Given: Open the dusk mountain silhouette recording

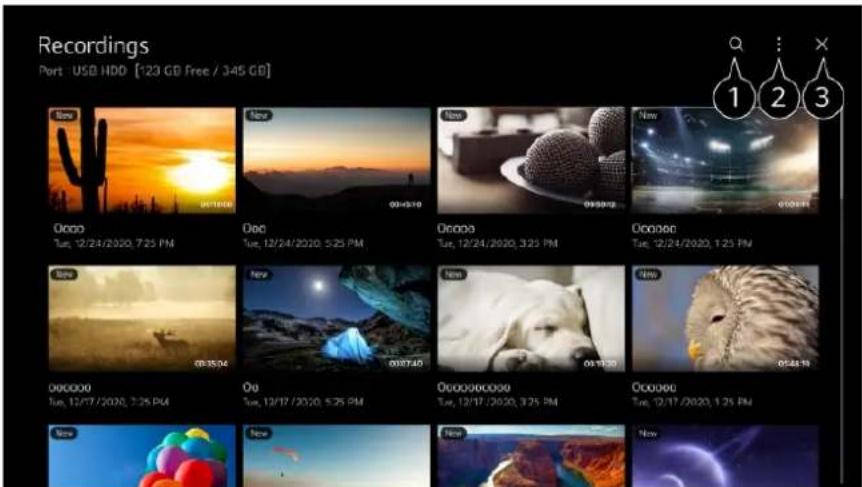Looking at the screenshot, I should pos(336,160).
